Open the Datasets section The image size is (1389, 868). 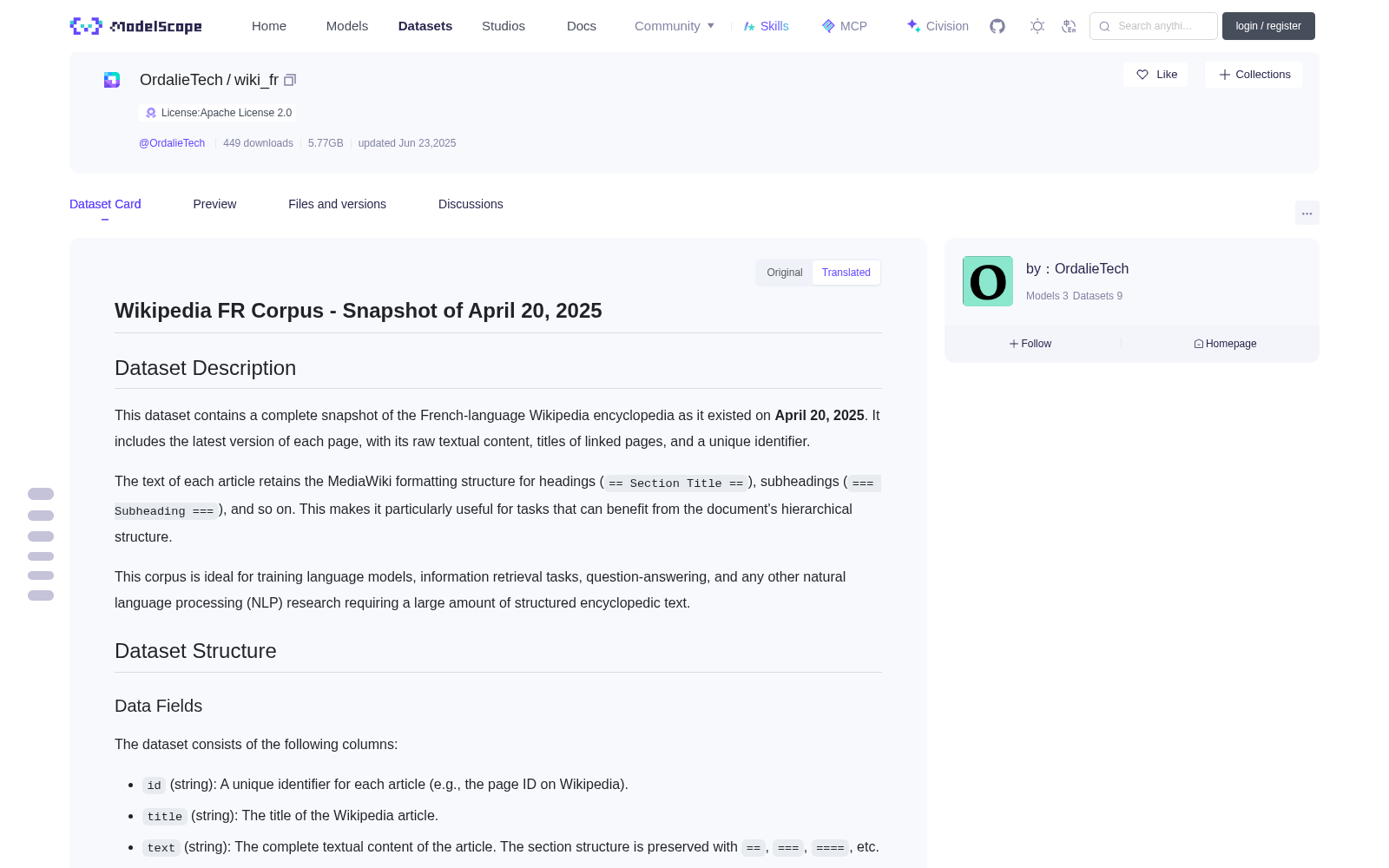click(x=425, y=26)
